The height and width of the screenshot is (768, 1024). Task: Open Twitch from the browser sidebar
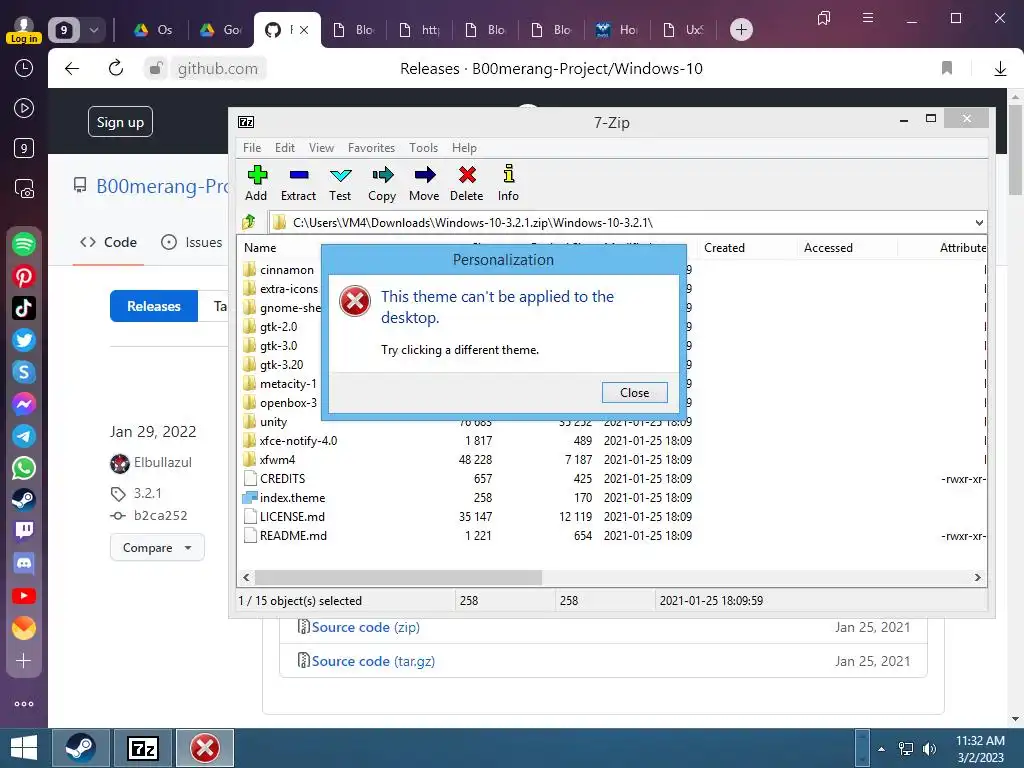pyautogui.click(x=24, y=530)
